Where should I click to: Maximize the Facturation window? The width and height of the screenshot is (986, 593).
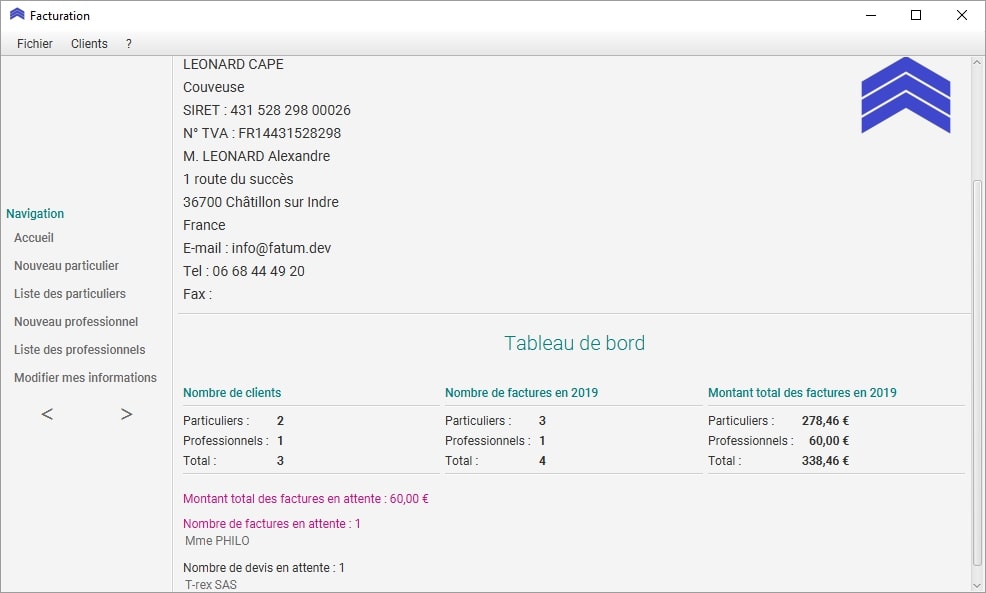915,15
